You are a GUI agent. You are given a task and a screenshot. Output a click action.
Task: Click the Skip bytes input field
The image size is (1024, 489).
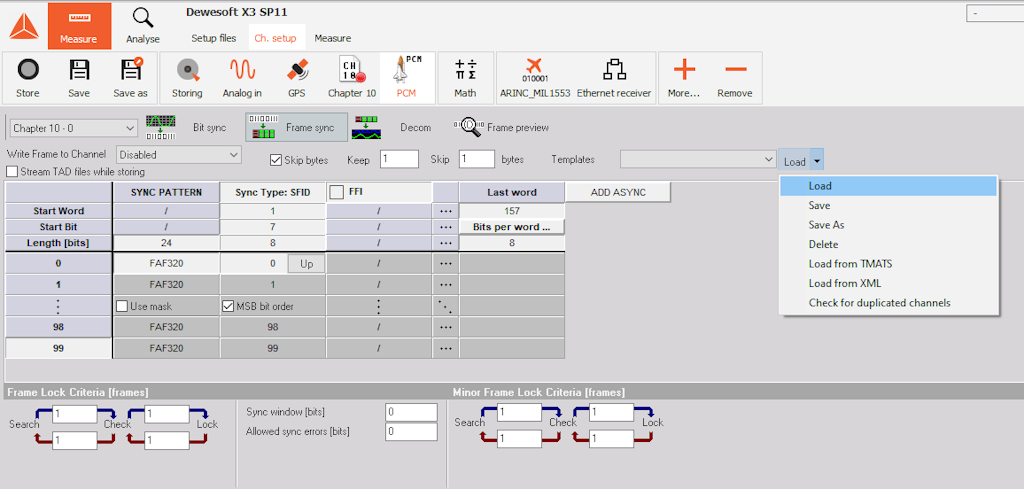pos(477,159)
